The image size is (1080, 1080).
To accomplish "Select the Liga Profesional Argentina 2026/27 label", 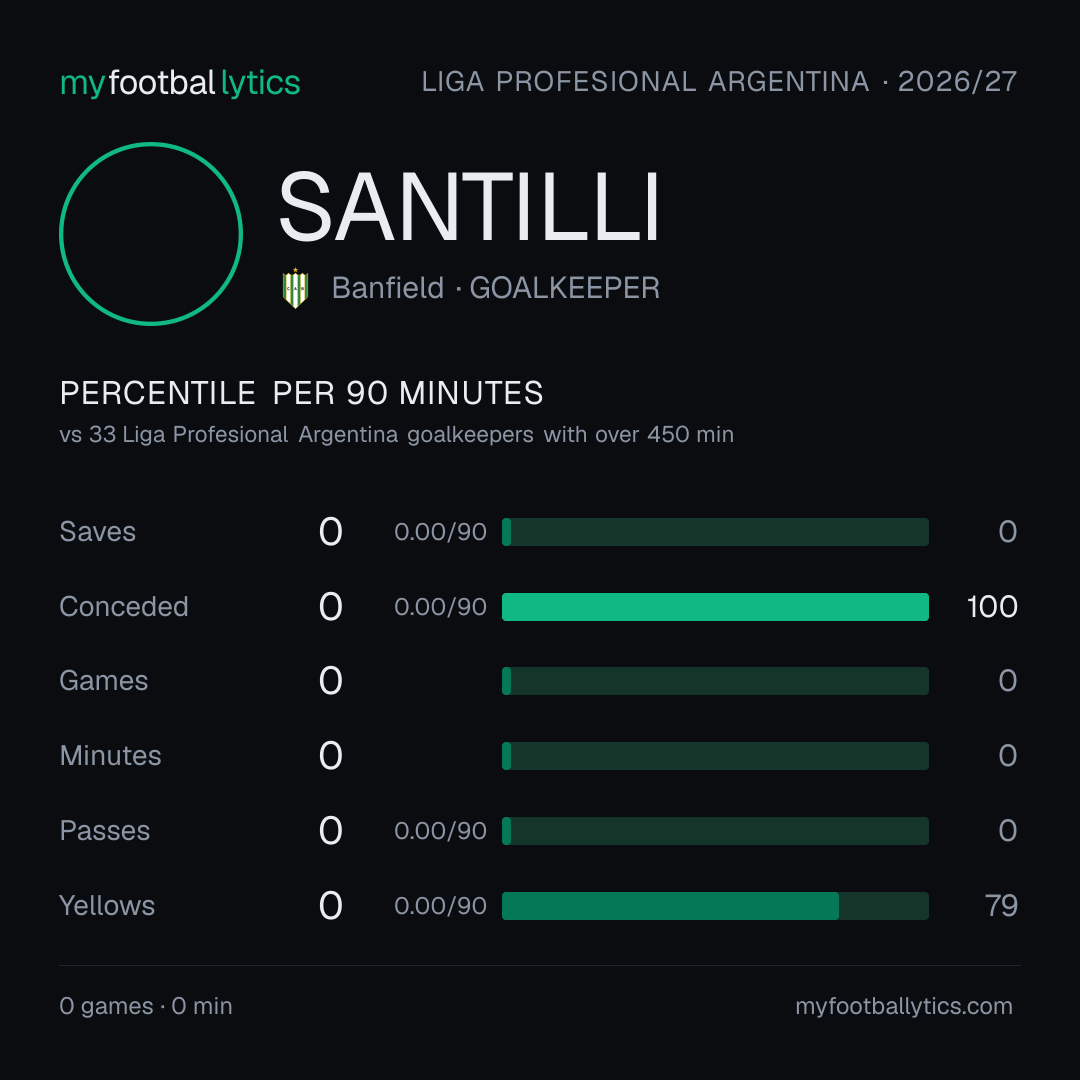I will click(719, 82).
